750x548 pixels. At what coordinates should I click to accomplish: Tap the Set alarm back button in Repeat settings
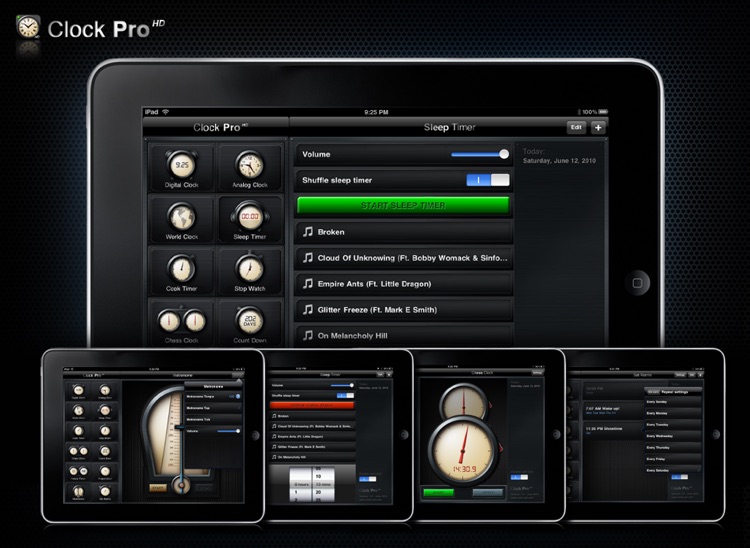[653, 392]
